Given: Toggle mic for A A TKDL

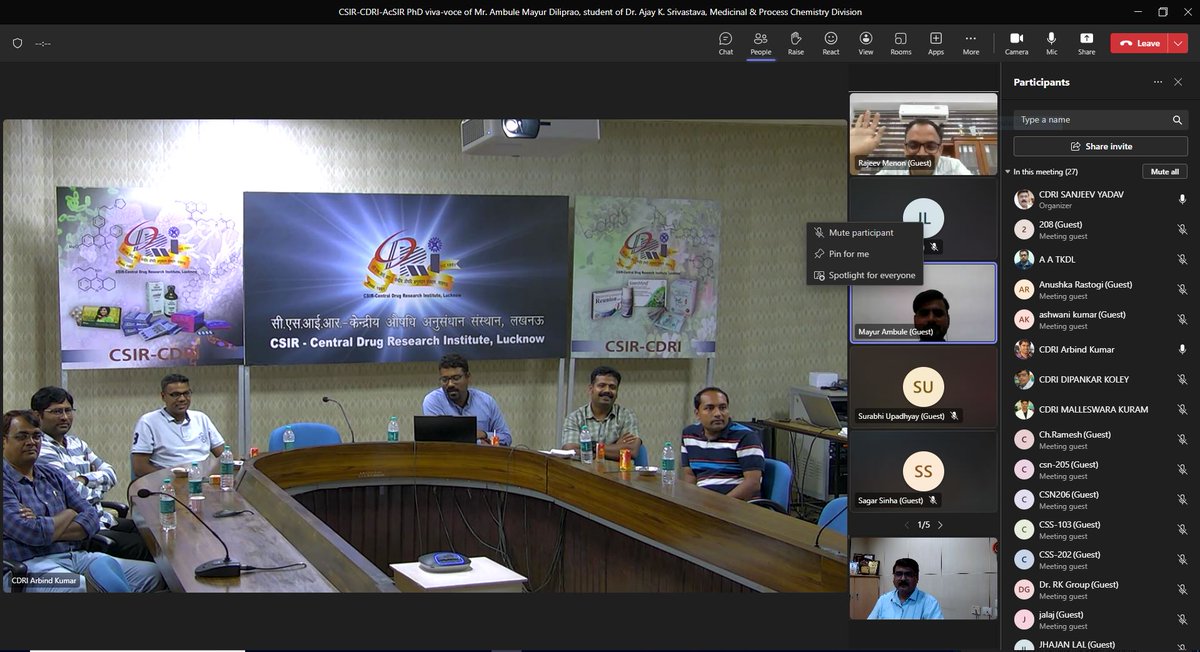Looking at the screenshot, I should (1182, 260).
